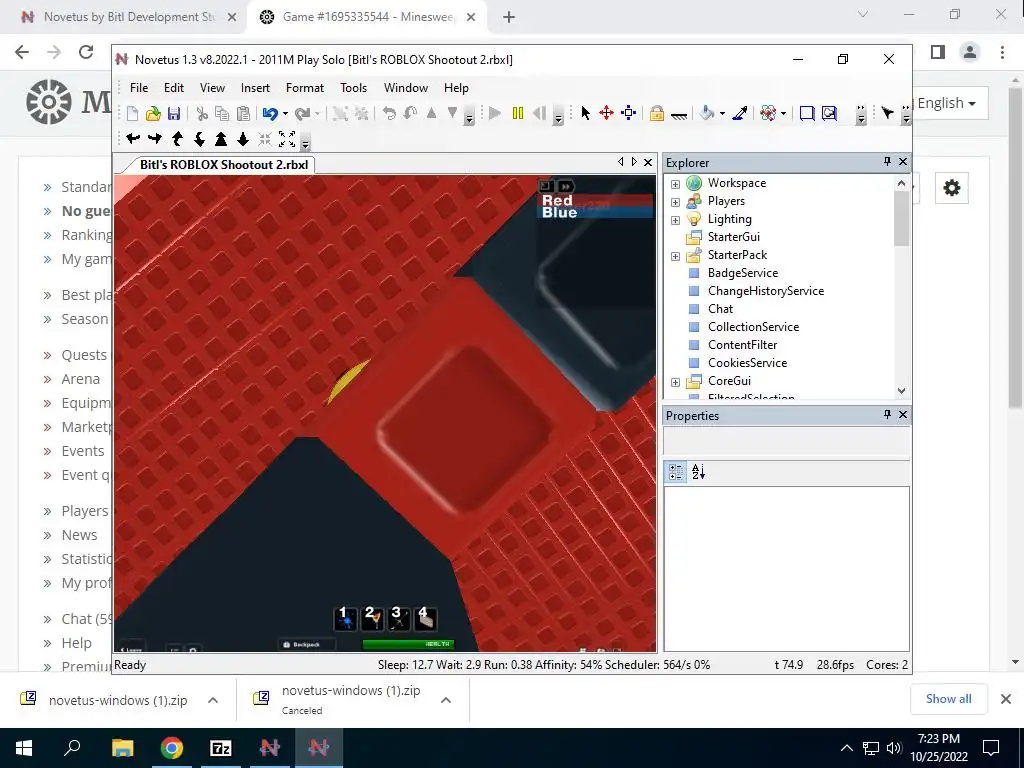Click the camera zoom out down arrow
Viewport: 1024px width, 768px height.
coord(243,138)
